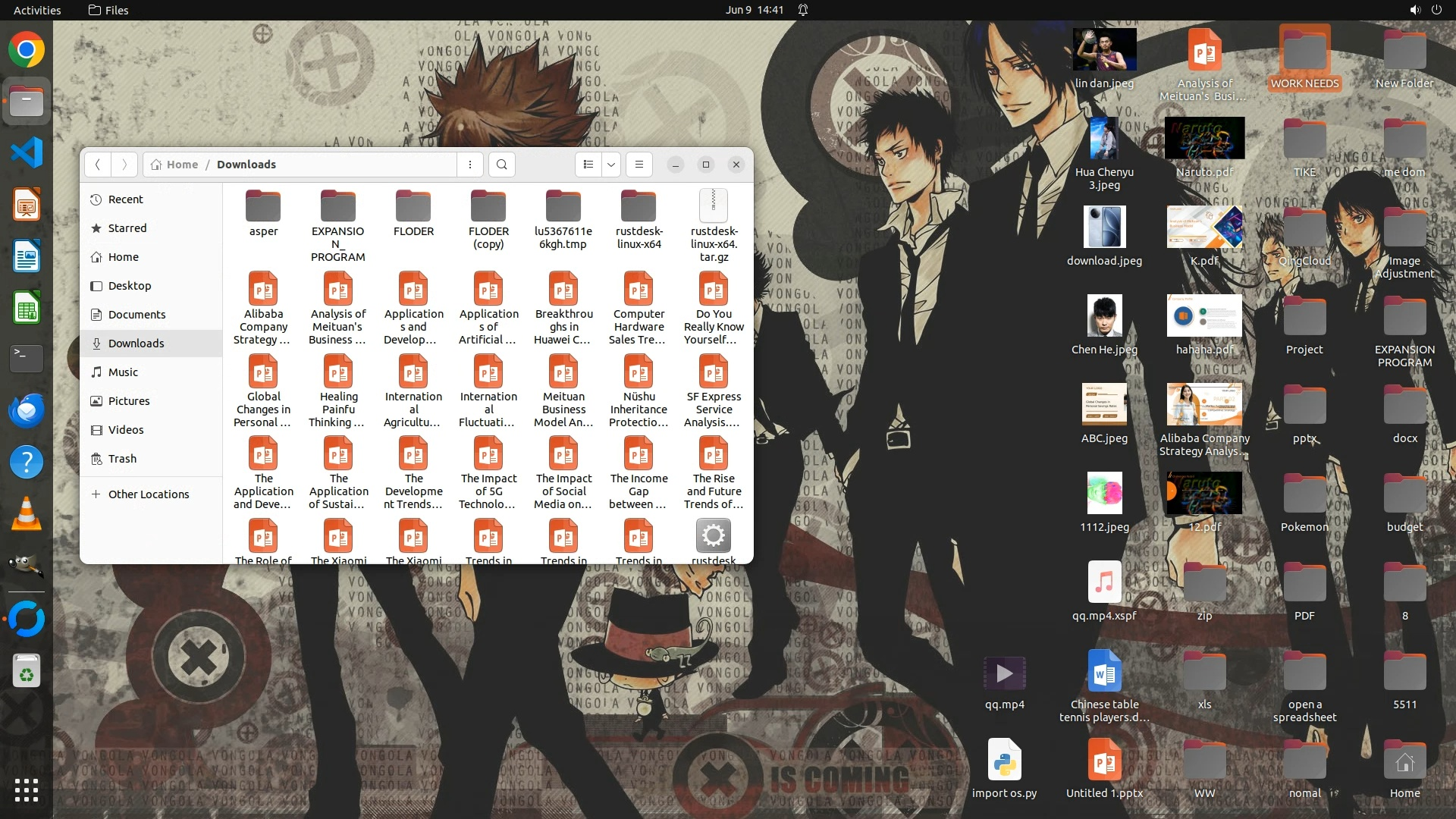This screenshot has width=1456, height=819.
Task: Go back using the back arrow
Action: (97, 165)
